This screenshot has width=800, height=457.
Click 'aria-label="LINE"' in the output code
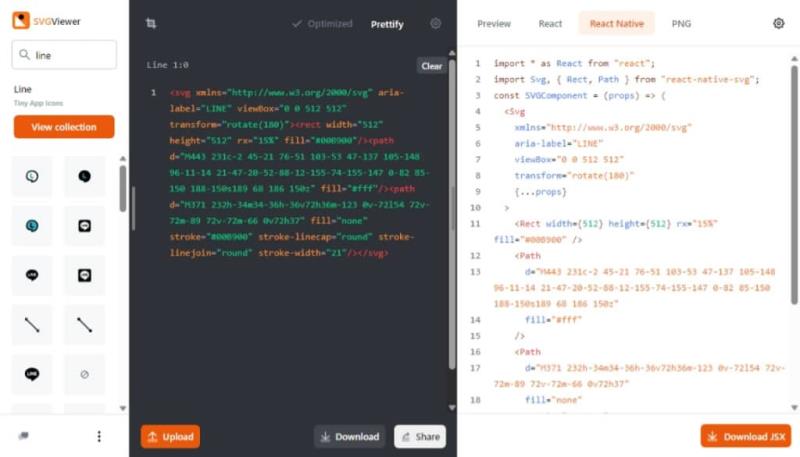point(558,144)
